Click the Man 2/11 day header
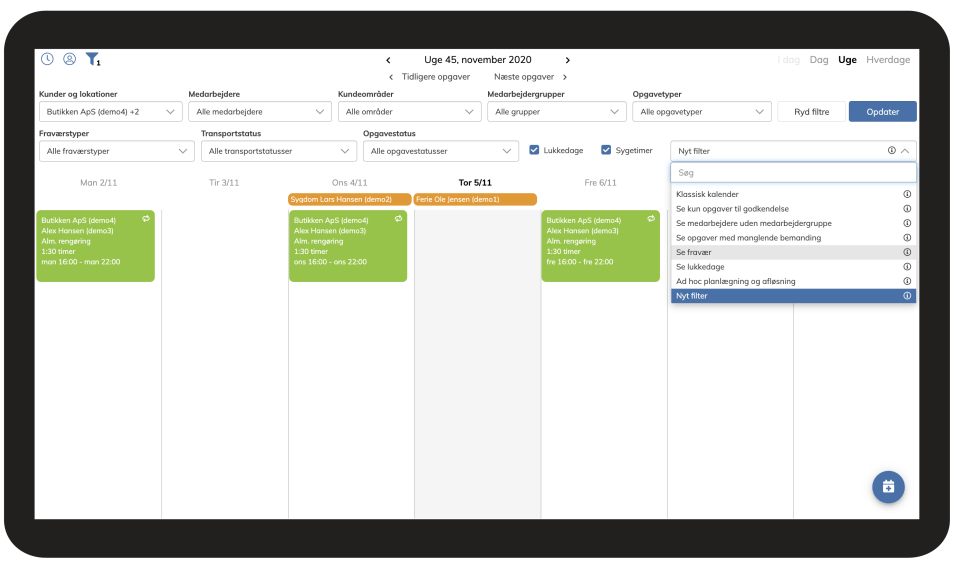Viewport: 954px width, 567px height. tap(99, 183)
